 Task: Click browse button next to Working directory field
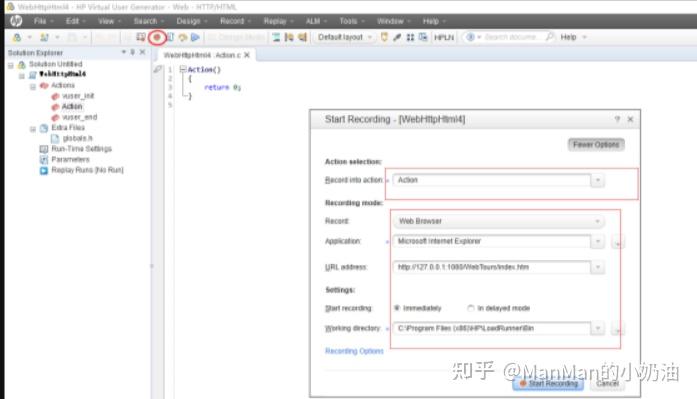tap(617, 329)
